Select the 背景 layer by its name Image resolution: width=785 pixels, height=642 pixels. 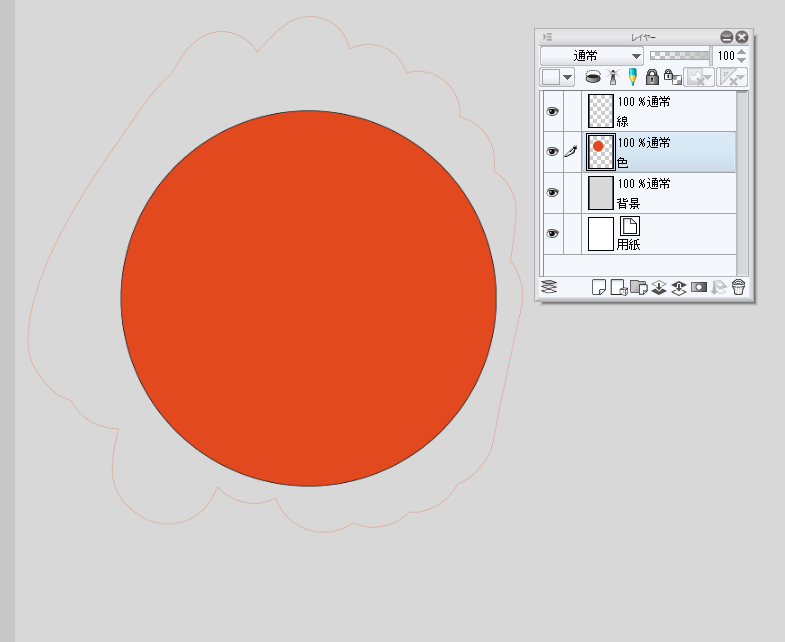pyautogui.click(x=629, y=203)
